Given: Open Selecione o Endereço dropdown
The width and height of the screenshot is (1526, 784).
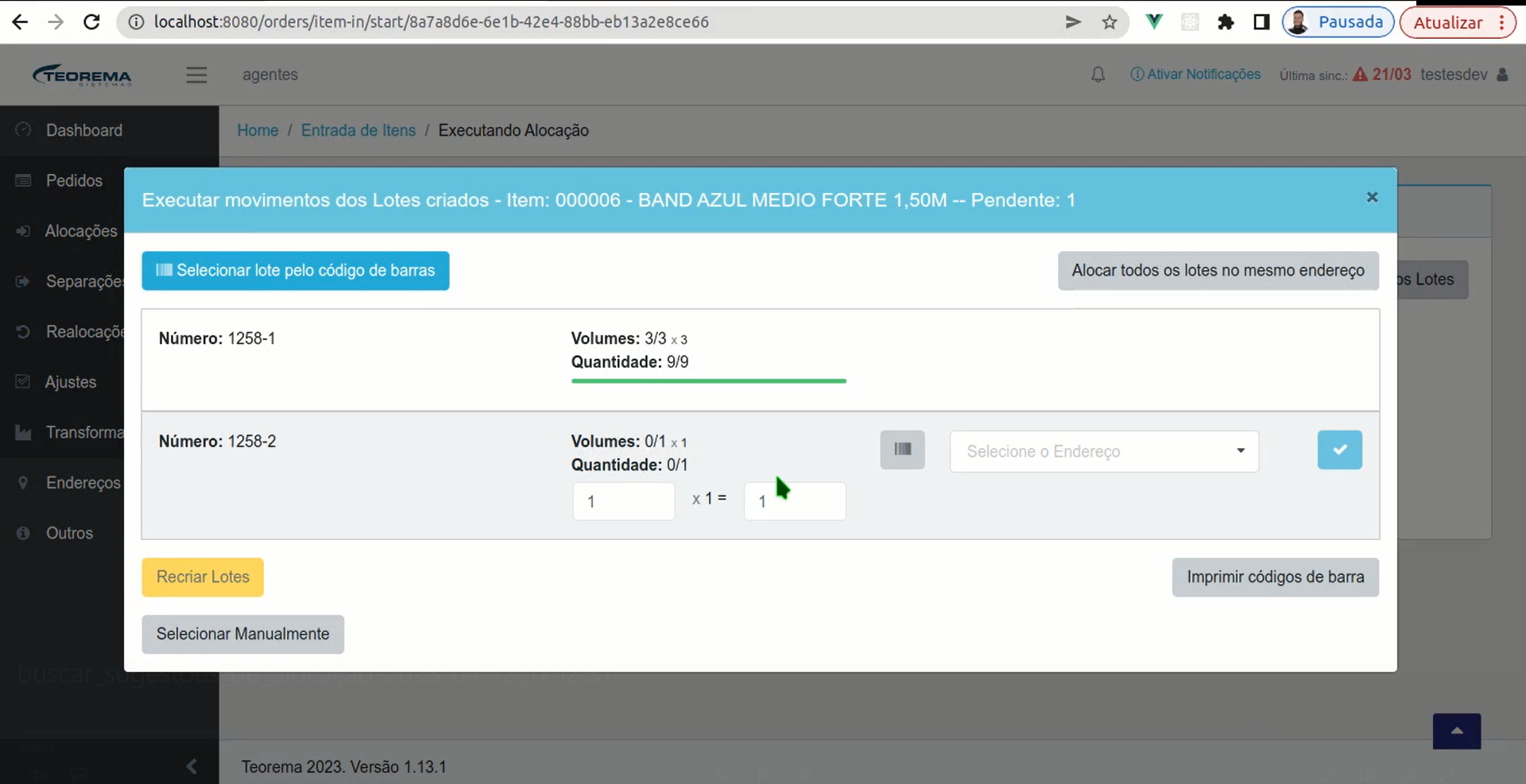Looking at the screenshot, I should click(x=1104, y=451).
